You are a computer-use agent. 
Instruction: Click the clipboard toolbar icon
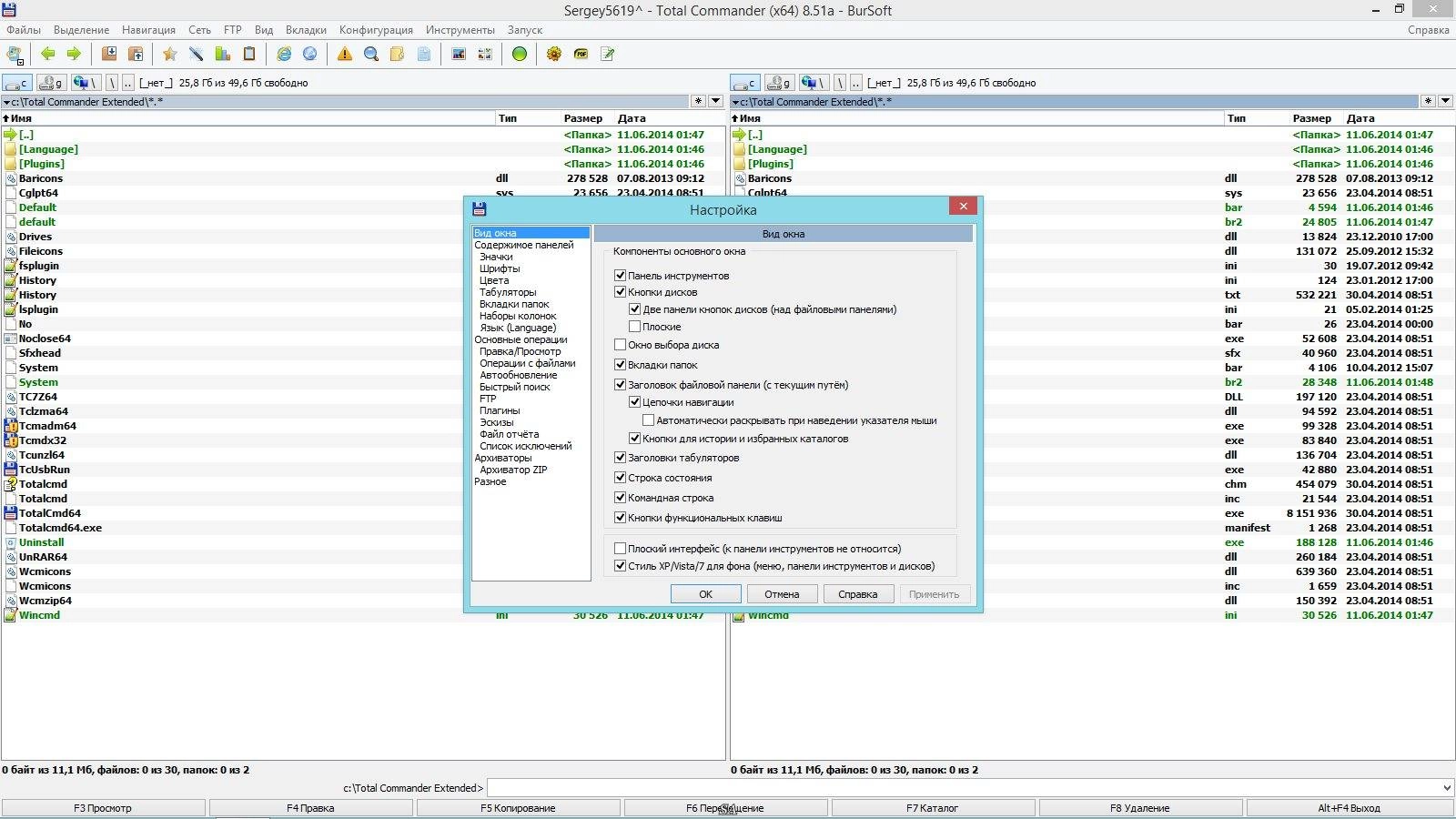pyautogui.click(x=249, y=54)
